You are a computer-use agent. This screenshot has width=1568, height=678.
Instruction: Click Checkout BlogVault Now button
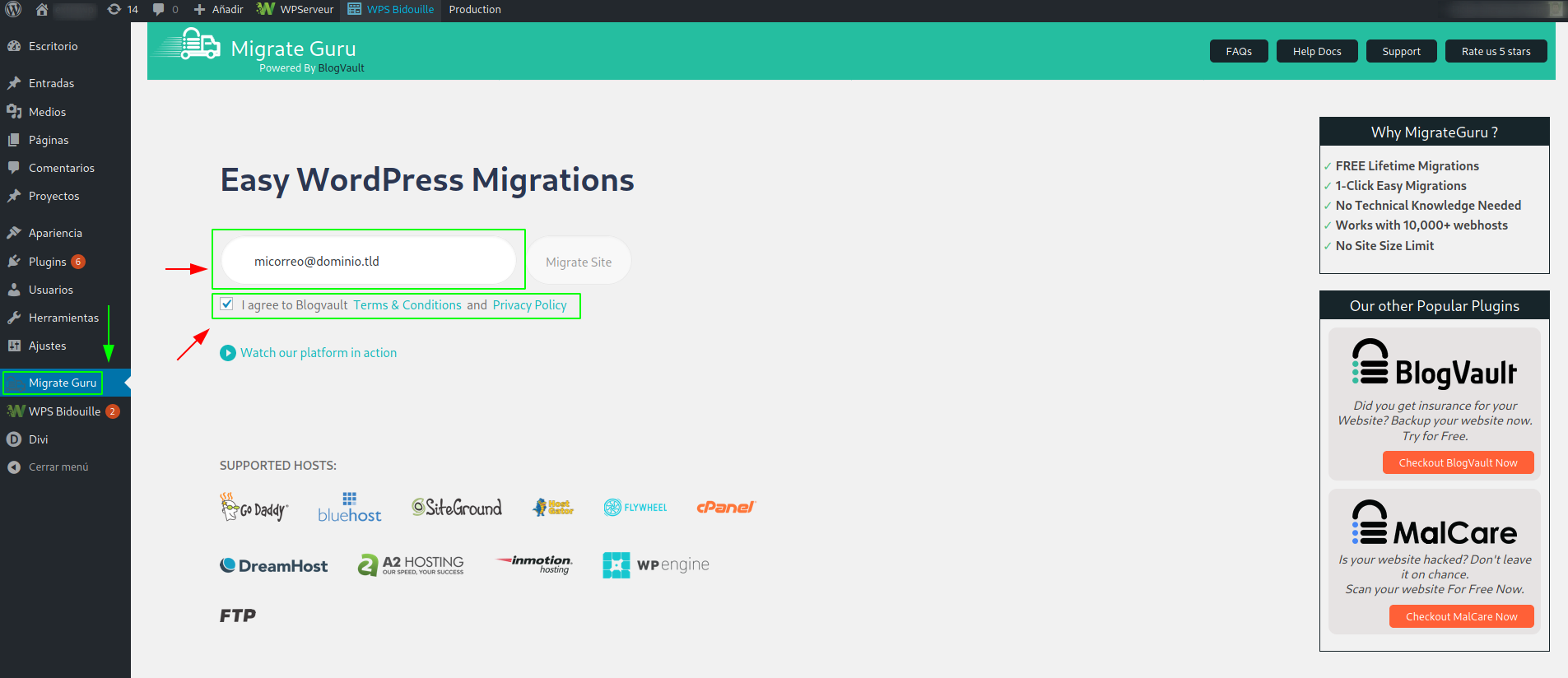click(1458, 462)
